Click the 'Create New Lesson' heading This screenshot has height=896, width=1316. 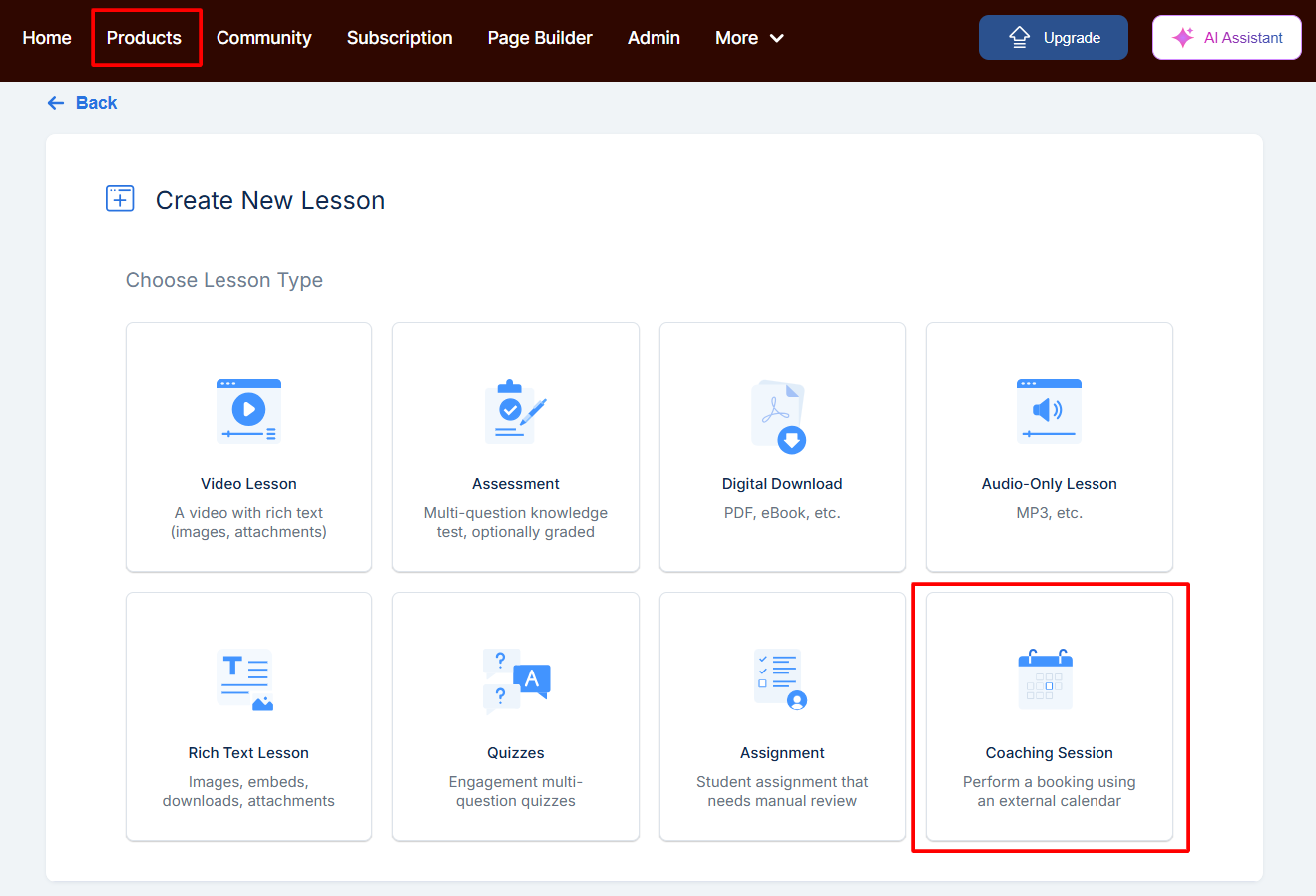270,200
